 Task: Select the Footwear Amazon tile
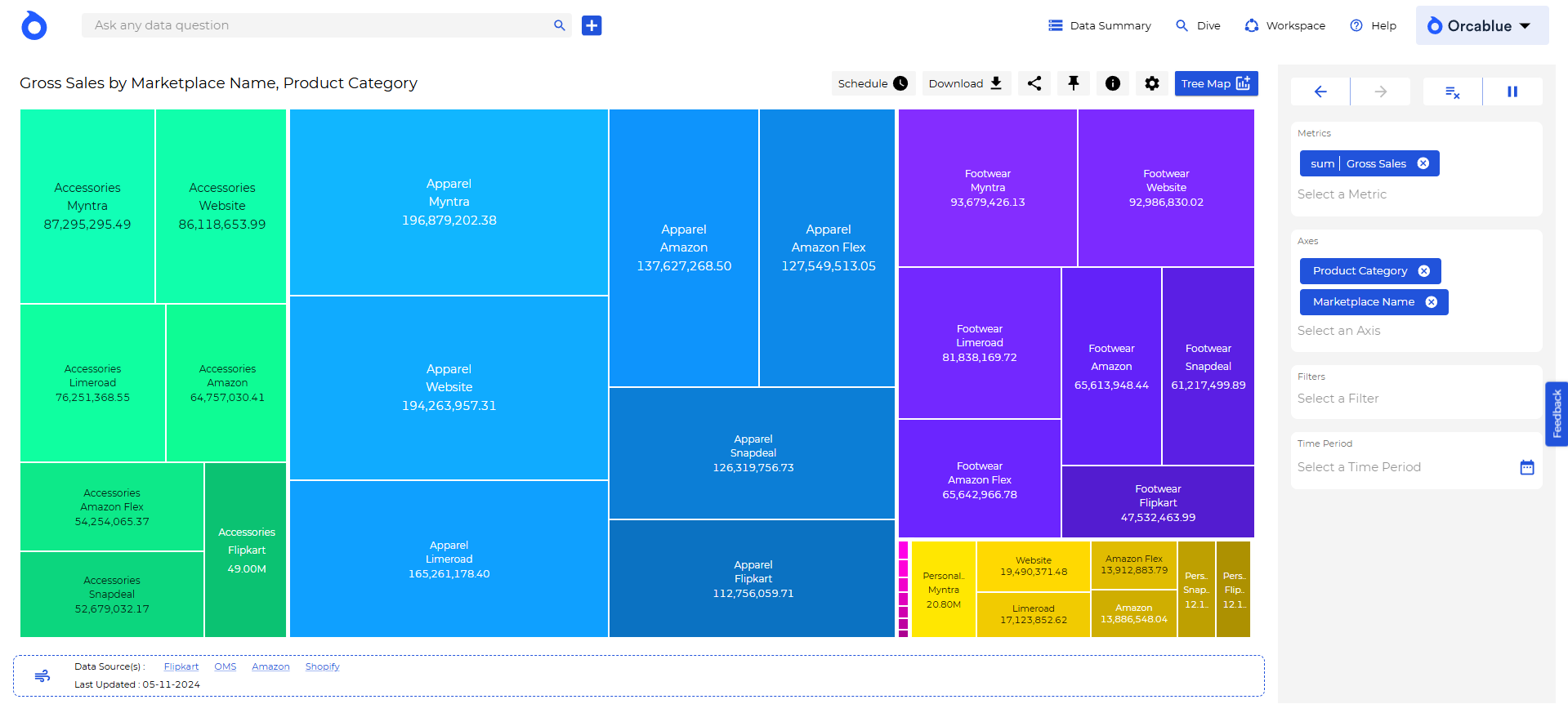click(1111, 367)
